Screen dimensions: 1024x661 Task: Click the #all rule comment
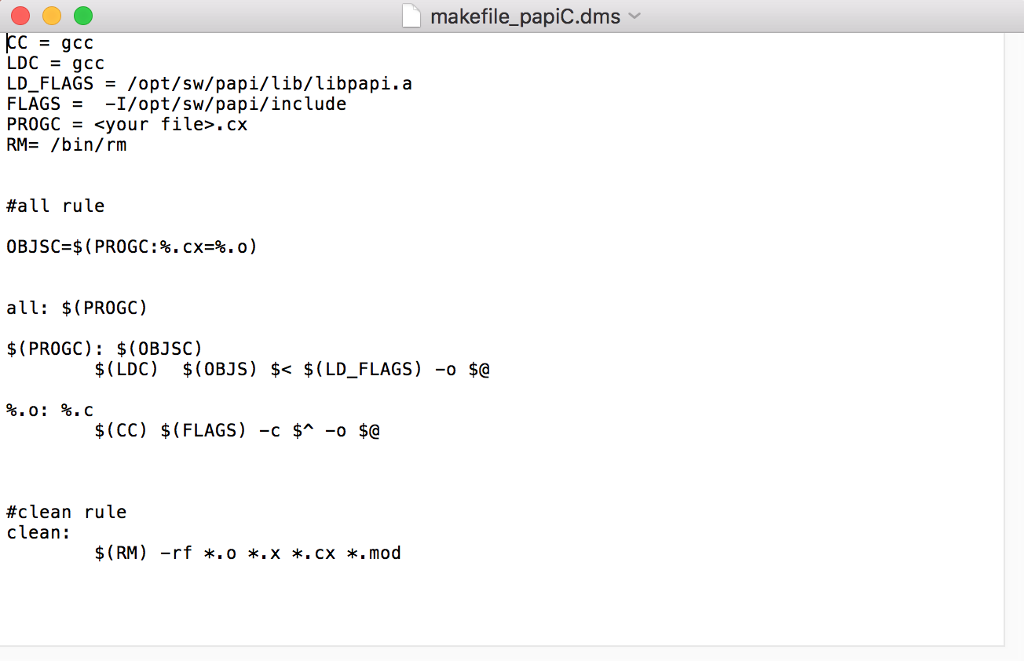[55, 205]
